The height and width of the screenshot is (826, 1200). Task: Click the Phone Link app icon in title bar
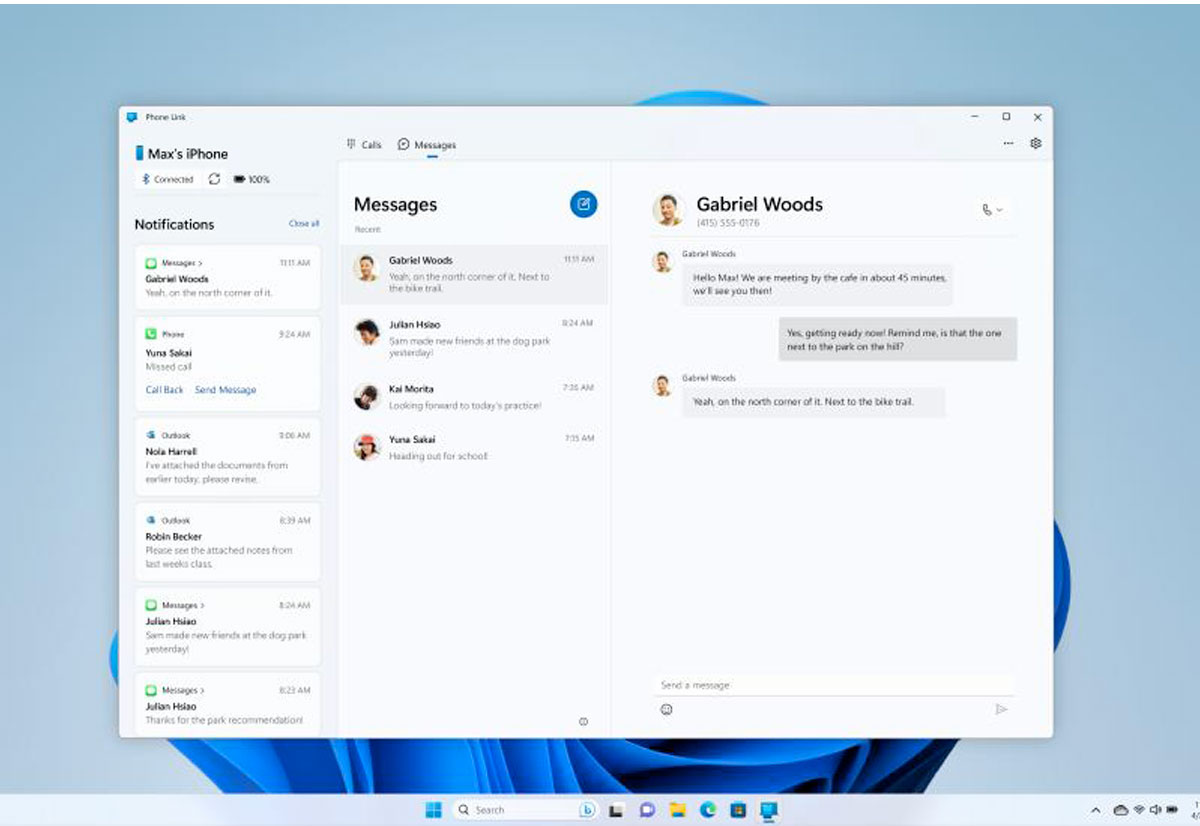(131, 117)
